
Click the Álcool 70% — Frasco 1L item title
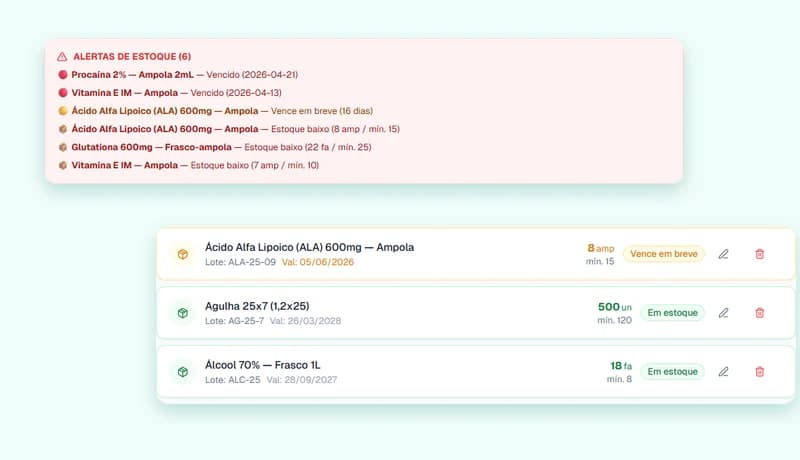[x=263, y=365]
